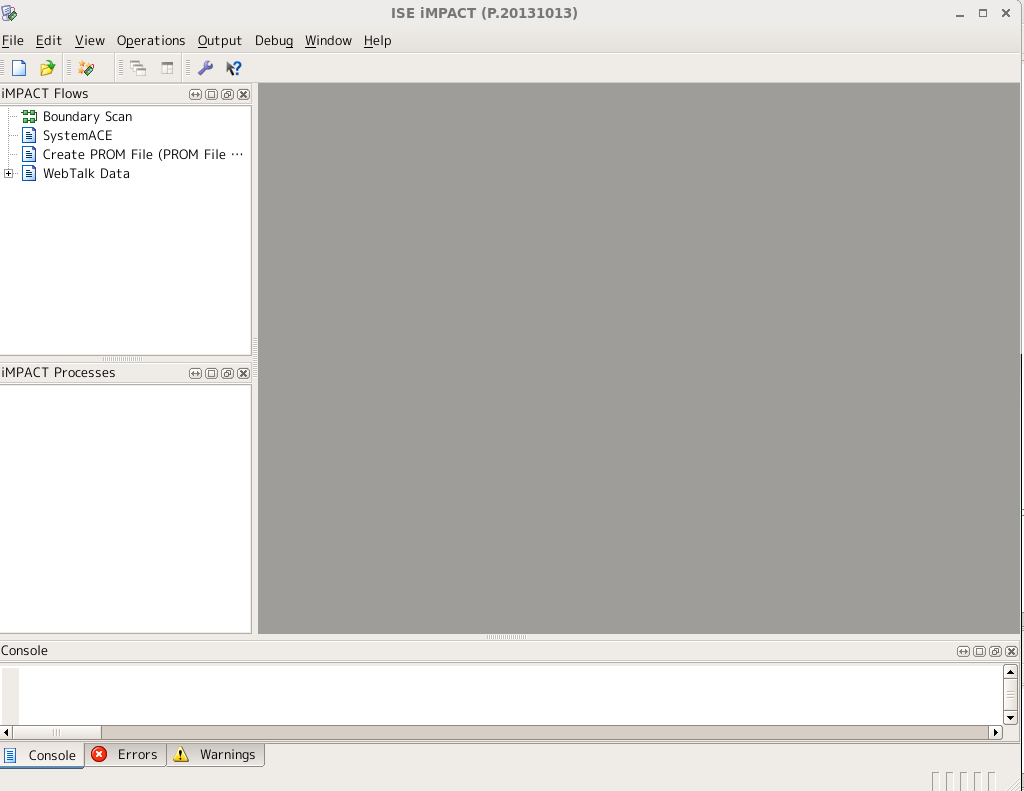This screenshot has height=791, width=1024.
Task: Open the Debug menu
Action: click(274, 41)
